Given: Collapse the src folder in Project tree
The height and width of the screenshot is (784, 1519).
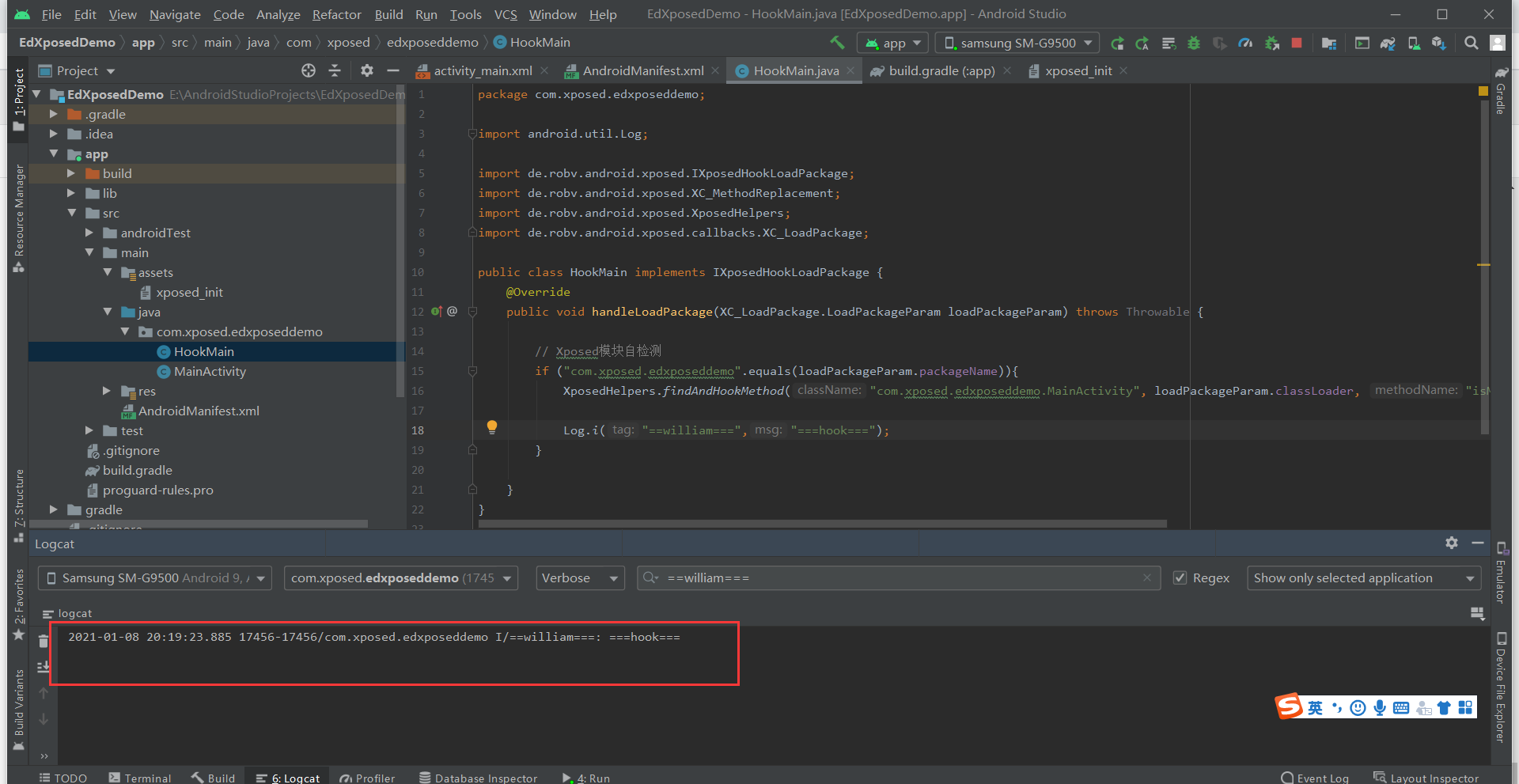Looking at the screenshot, I should [x=72, y=213].
